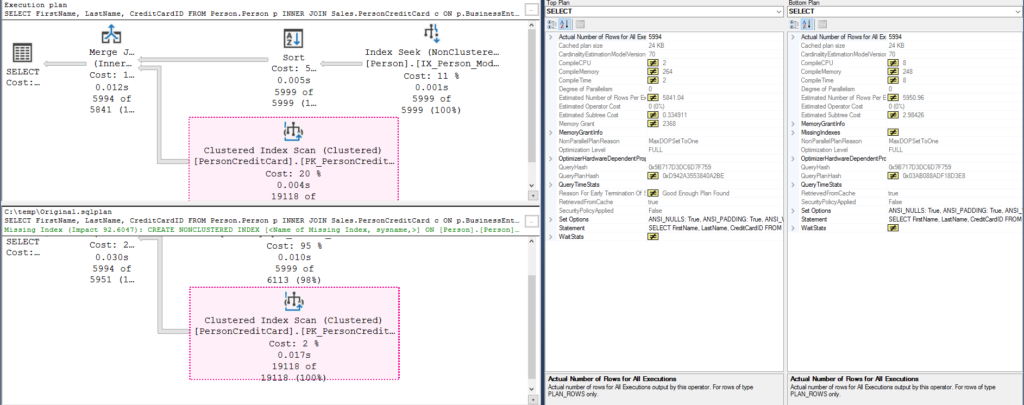Expand MemoryGrantInfo in Top Plan properties

tap(551, 132)
